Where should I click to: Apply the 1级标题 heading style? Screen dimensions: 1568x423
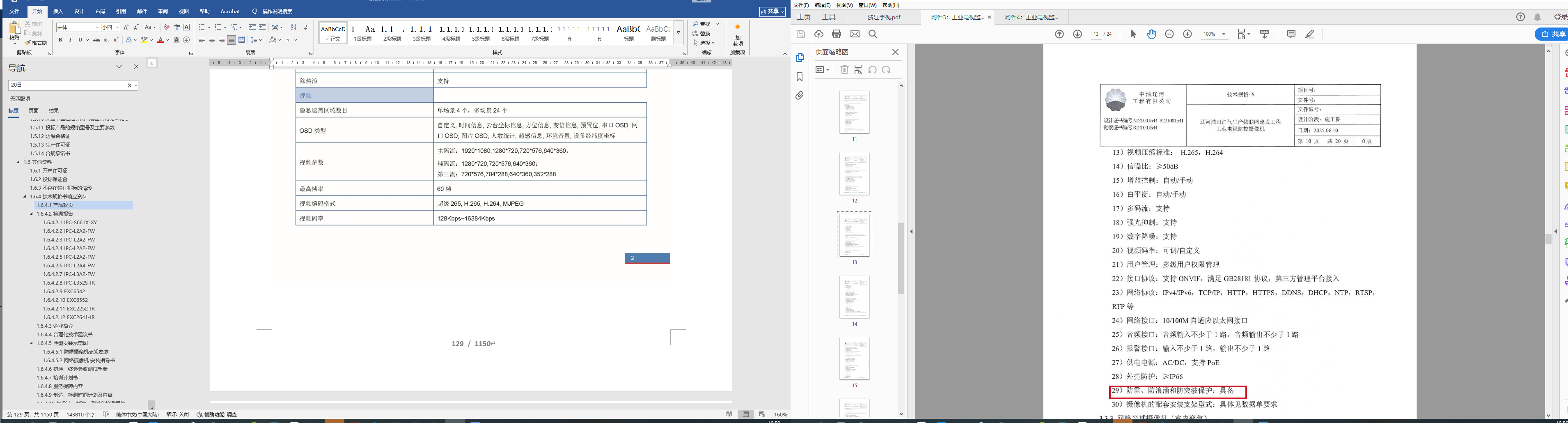363,32
